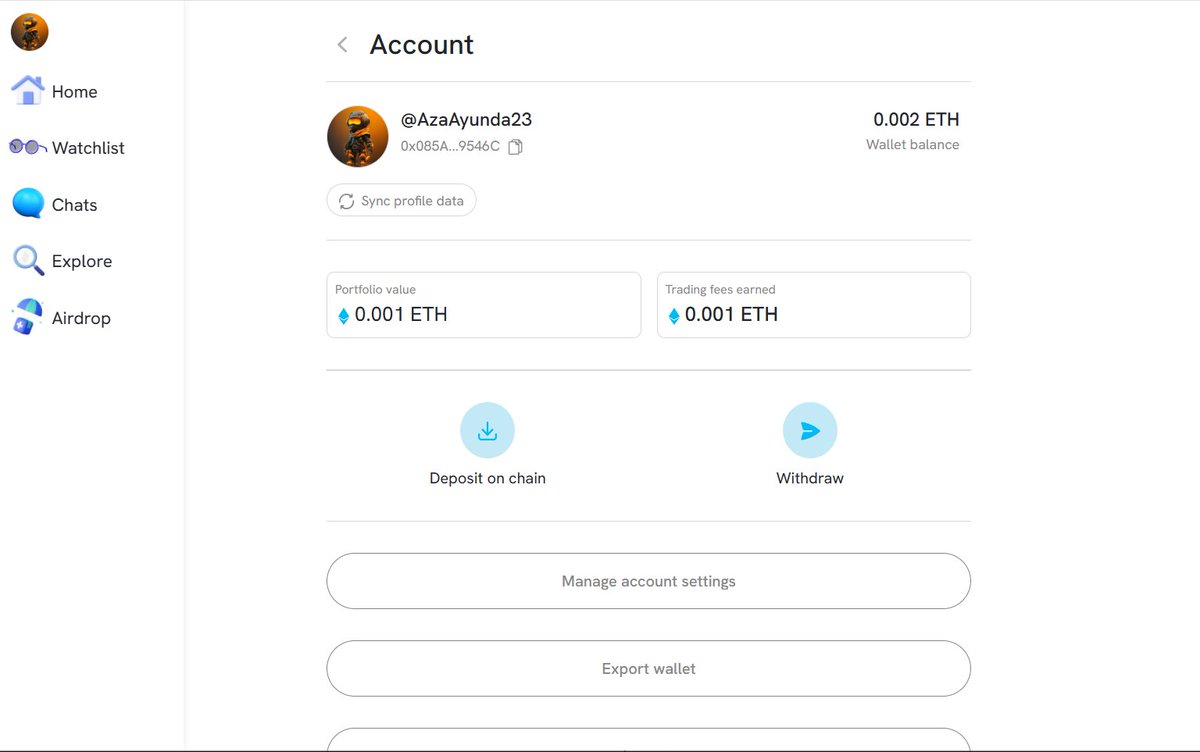Select Watchlist in the sidebar
This screenshot has height=752, width=1200.
click(88, 148)
